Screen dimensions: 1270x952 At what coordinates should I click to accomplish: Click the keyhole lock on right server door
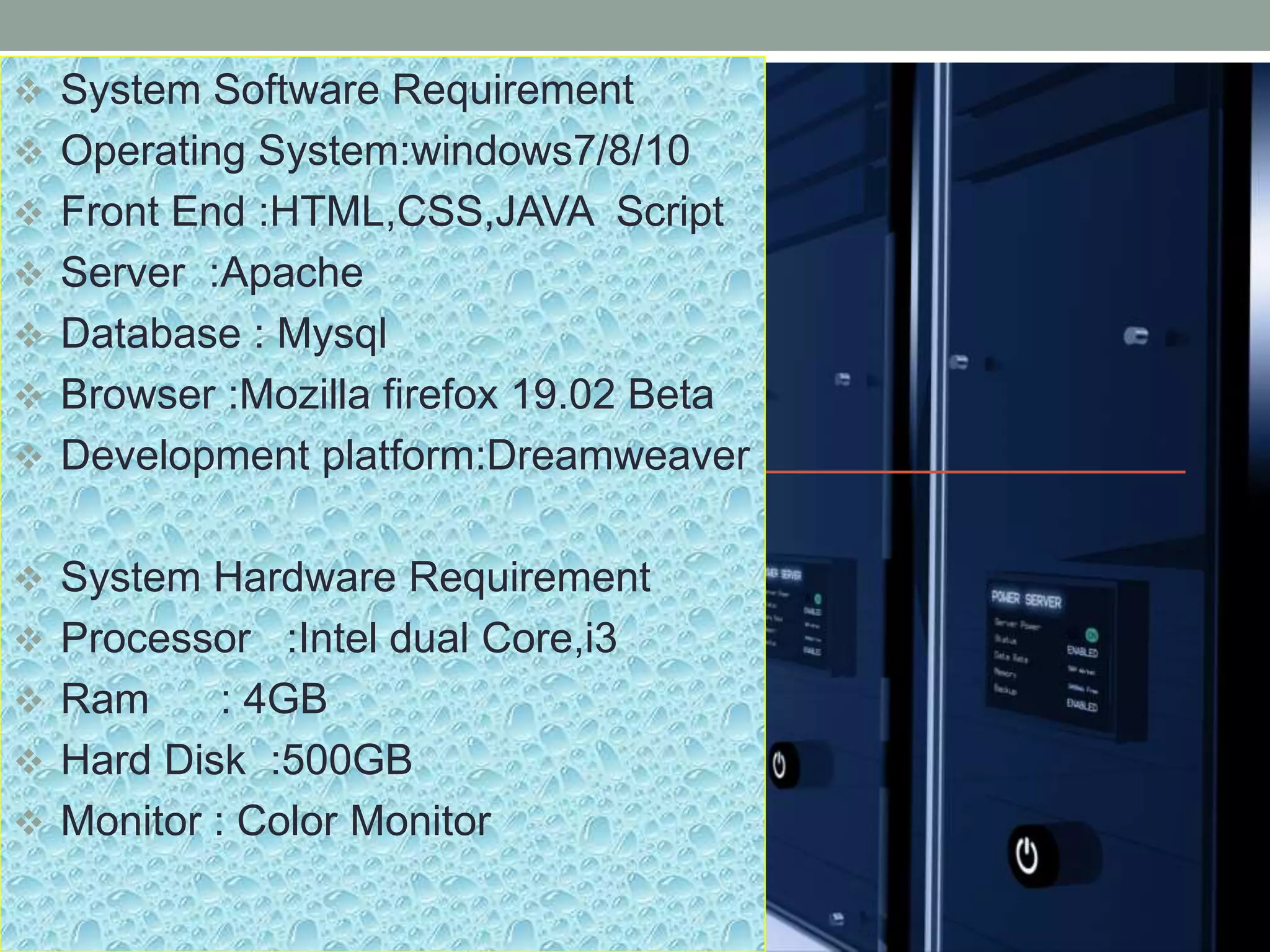(x=1136, y=337)
